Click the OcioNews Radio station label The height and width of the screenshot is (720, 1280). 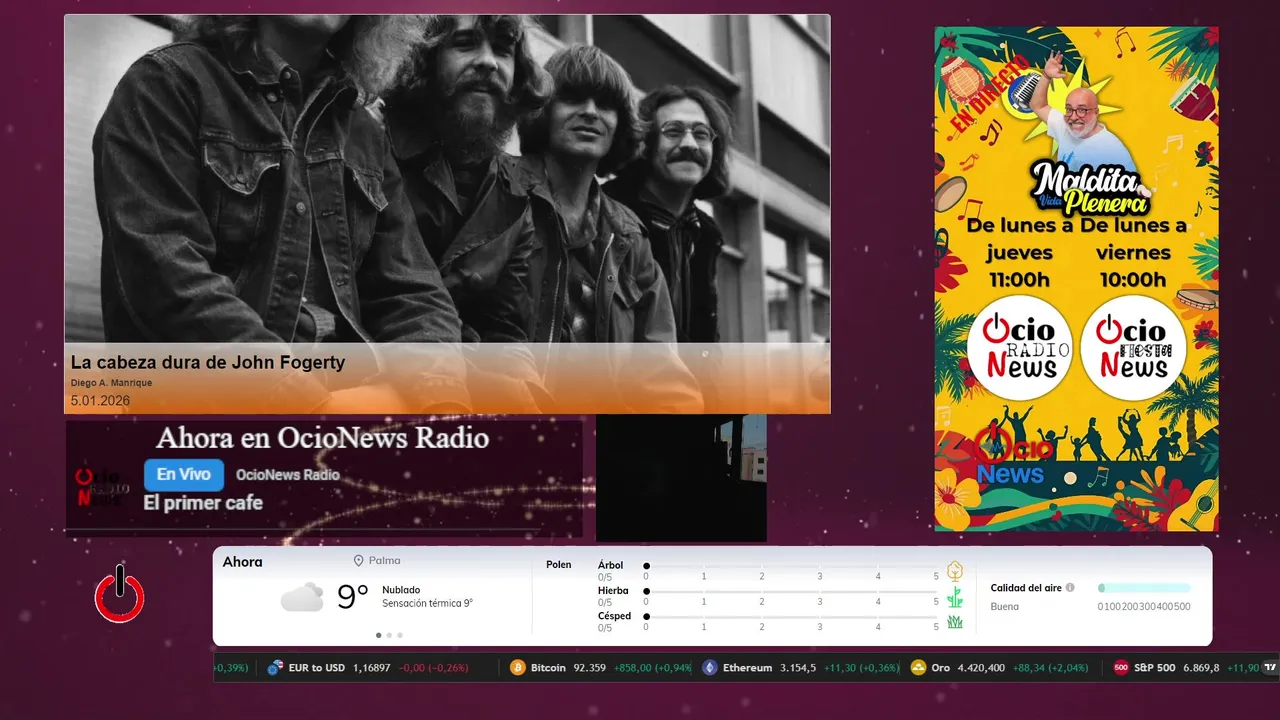(x=288, y=475)
